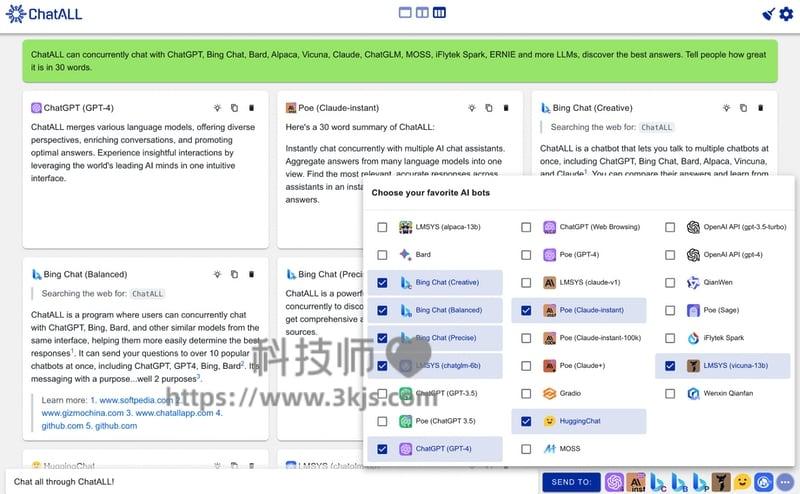Select Poe (Sage) bot label
Screen dimensions: 800x494
[721, 310]
